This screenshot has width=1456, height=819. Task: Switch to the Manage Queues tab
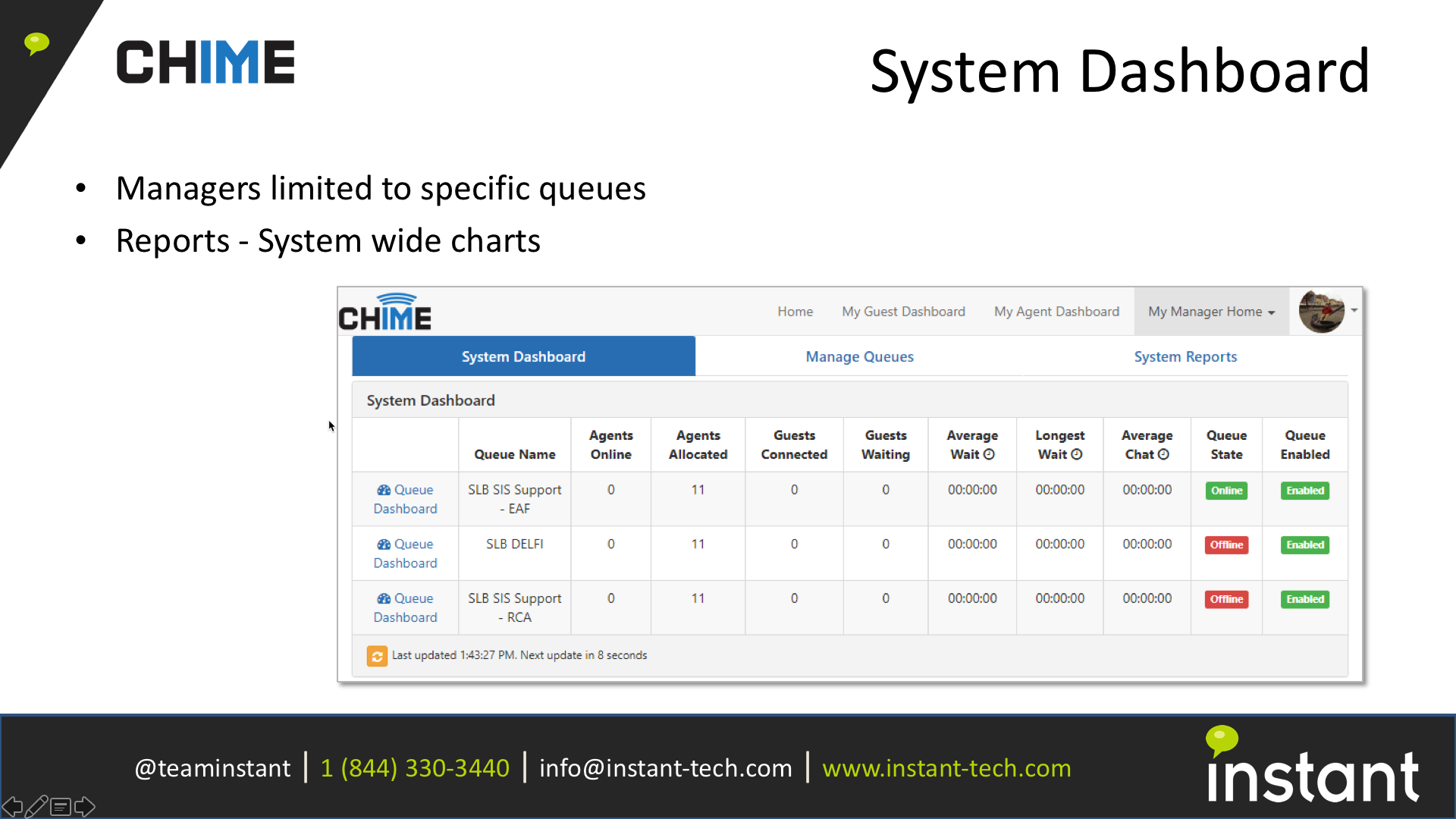[x=859, y=356]
